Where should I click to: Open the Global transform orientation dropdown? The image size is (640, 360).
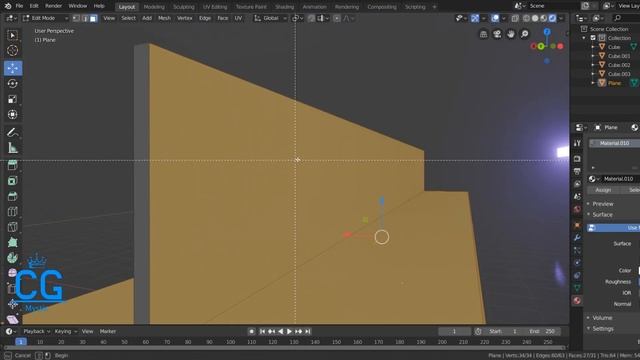270,18
